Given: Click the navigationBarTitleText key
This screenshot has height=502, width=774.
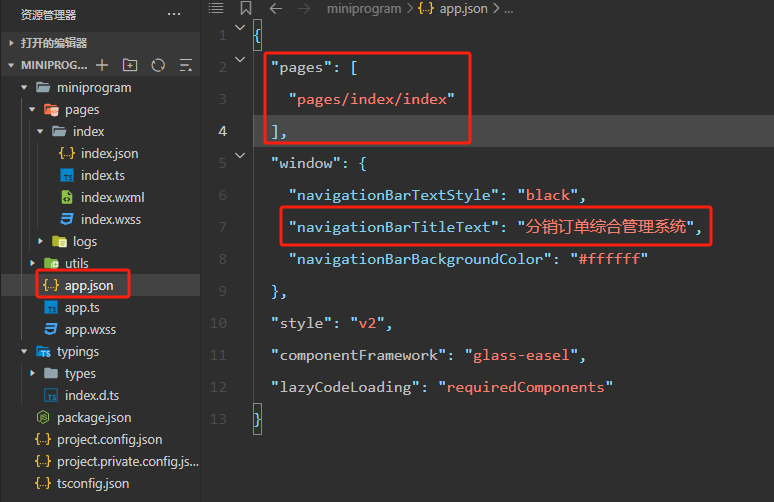Looking at the screenshot, I should click(393, 227).
